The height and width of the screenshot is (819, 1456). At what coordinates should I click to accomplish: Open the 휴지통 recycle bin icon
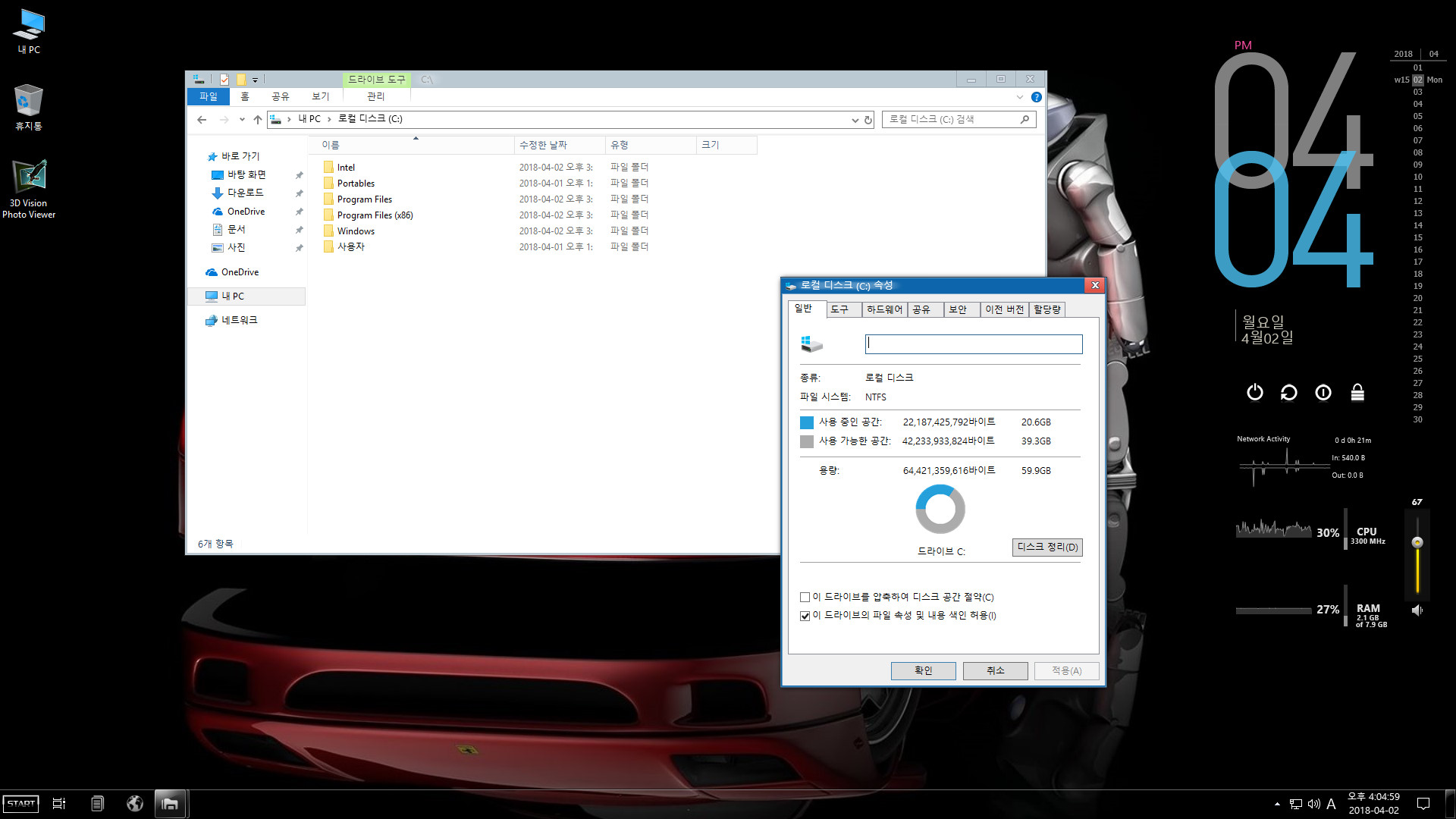(29, 107)
